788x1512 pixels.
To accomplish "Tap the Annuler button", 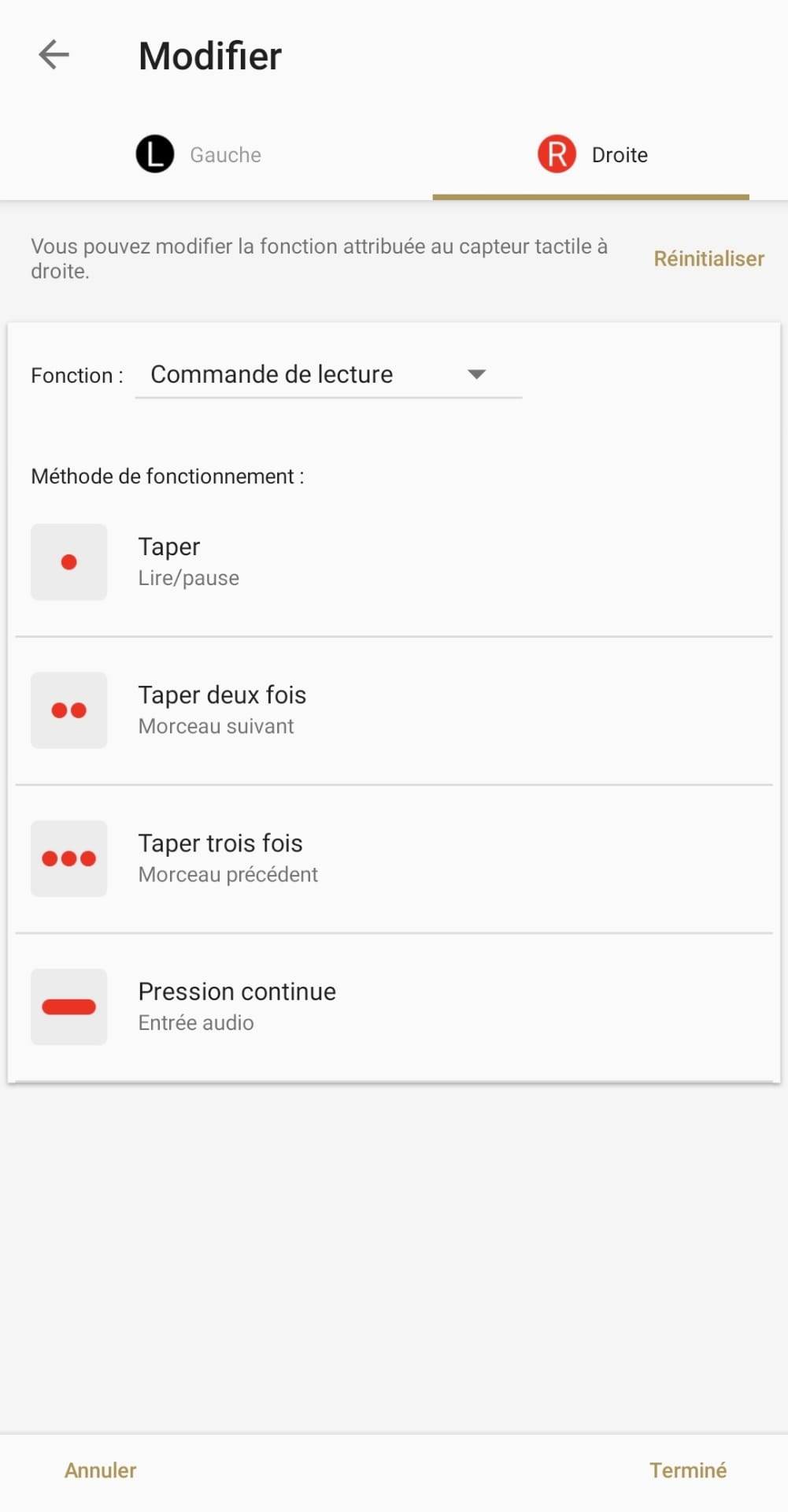I will (x=101, y=1470).
